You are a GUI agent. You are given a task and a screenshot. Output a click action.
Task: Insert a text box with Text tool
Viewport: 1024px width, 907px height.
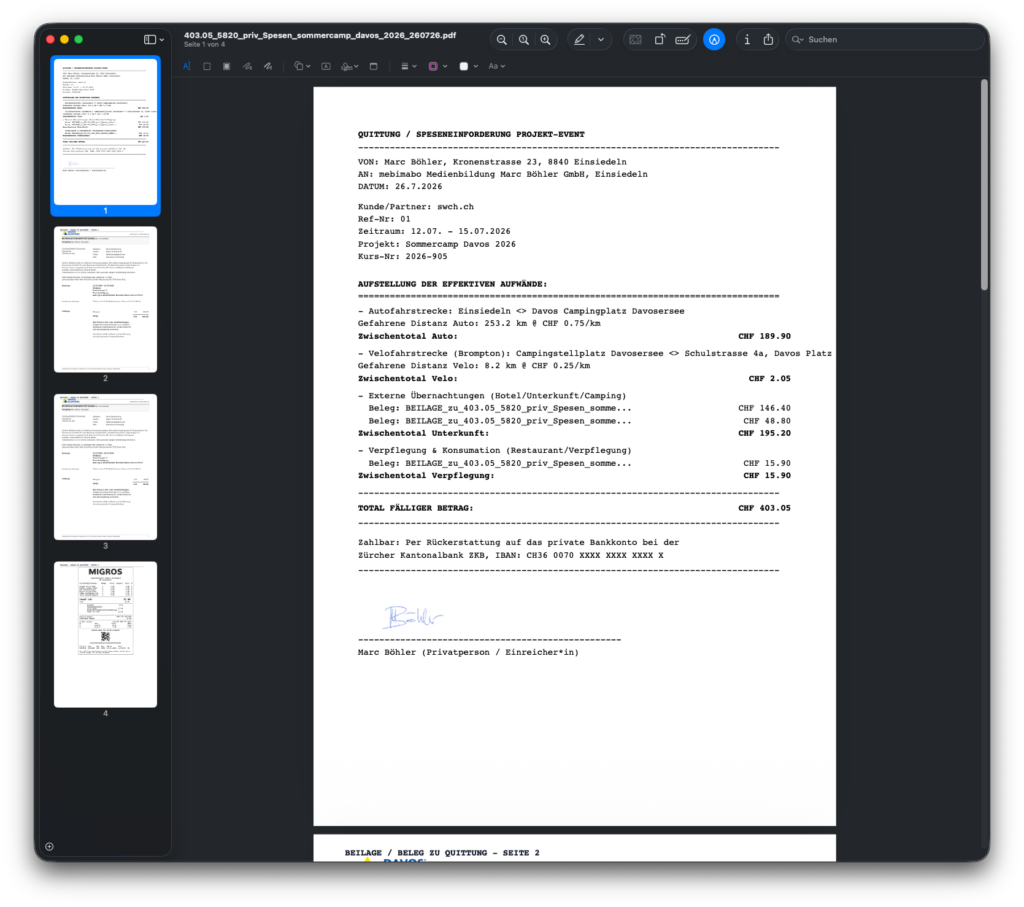[x=326, y=66]
